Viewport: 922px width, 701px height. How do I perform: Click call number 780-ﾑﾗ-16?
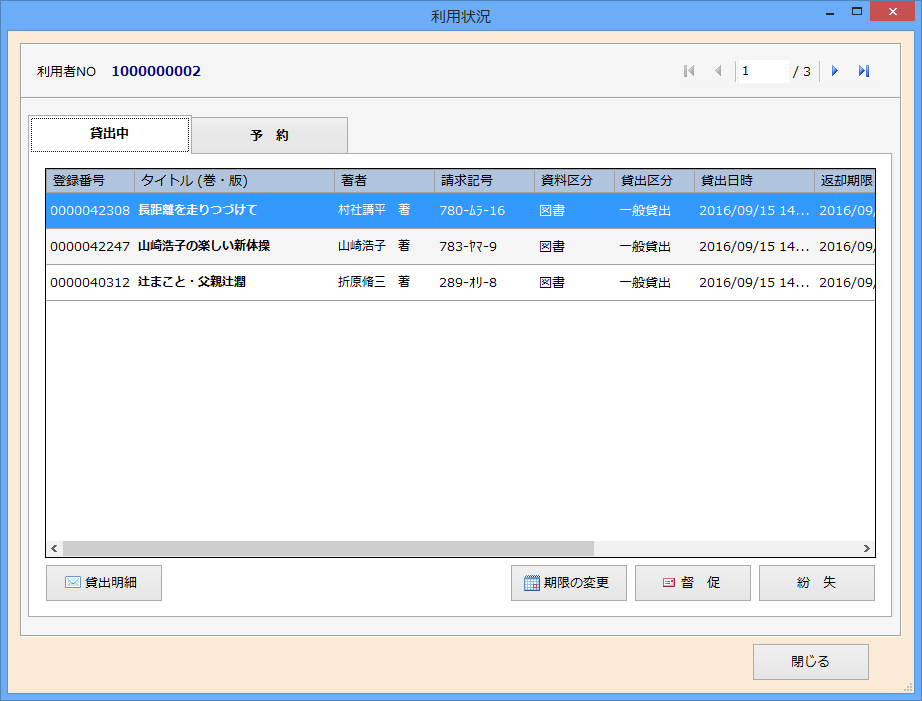click(x=472, y=211)
